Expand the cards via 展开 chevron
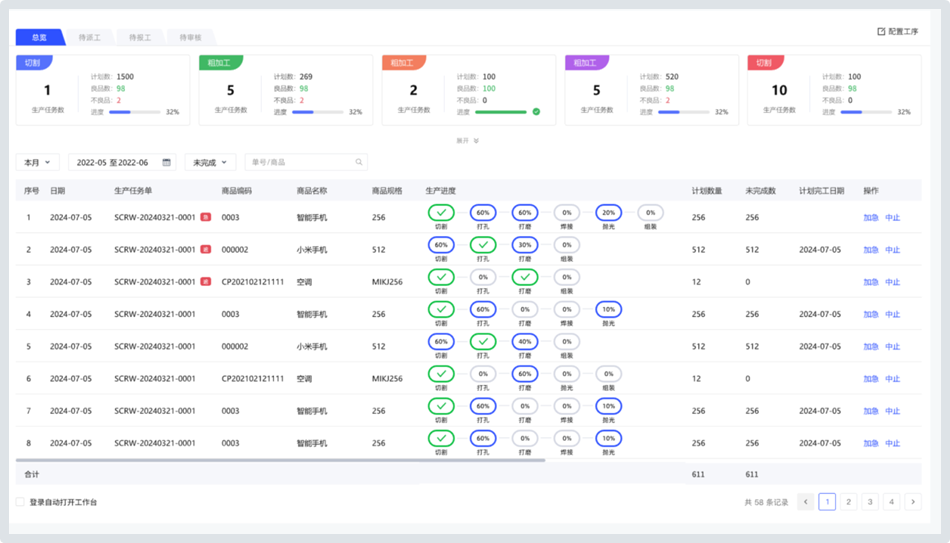This screenshot has height=543, width=950. (x=475, y=141)
